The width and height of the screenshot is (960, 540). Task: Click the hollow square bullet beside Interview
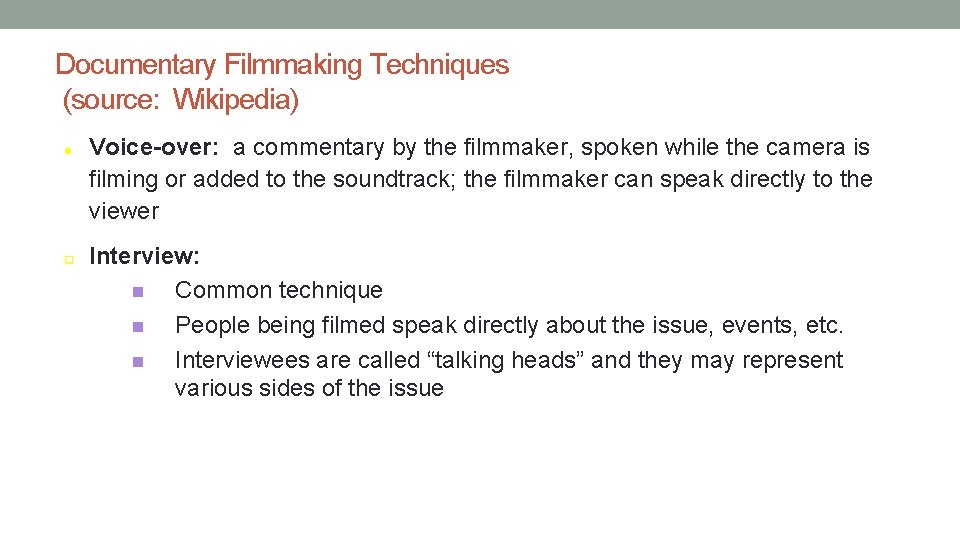point(69,260)
